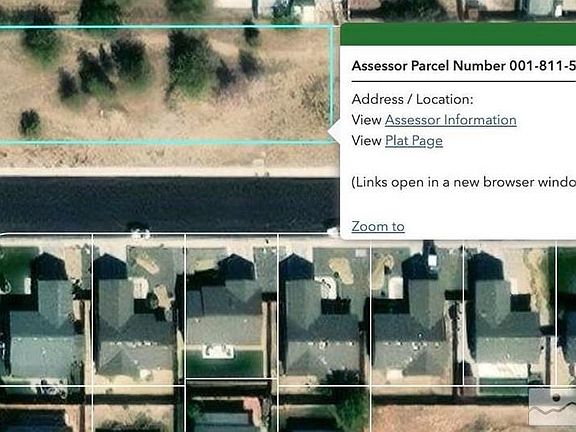Click the dark paved street
This screenshot has width=576, height=432.
pyautogui.click(x=169, y=204)
